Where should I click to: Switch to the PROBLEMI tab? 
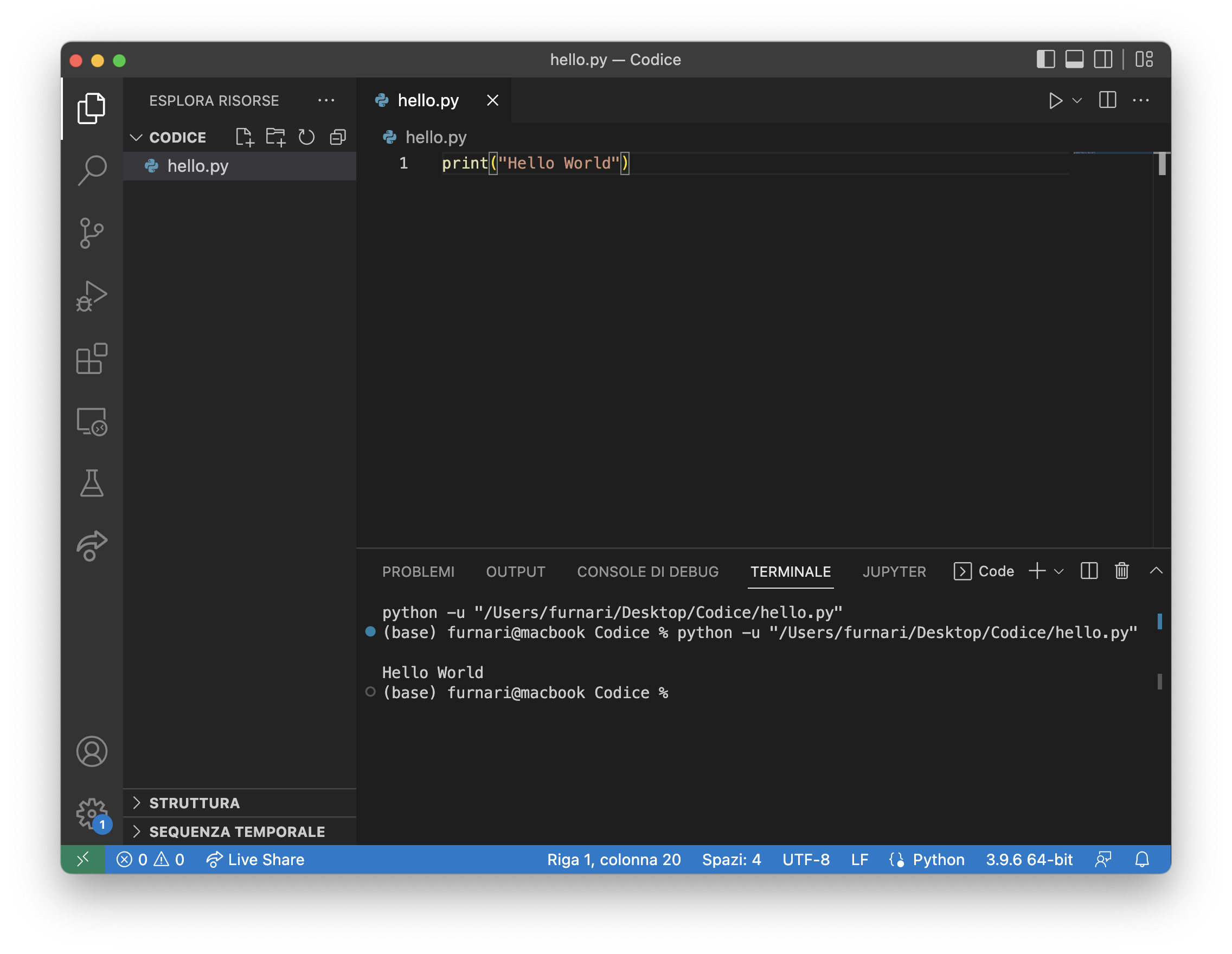pos(418,572)
